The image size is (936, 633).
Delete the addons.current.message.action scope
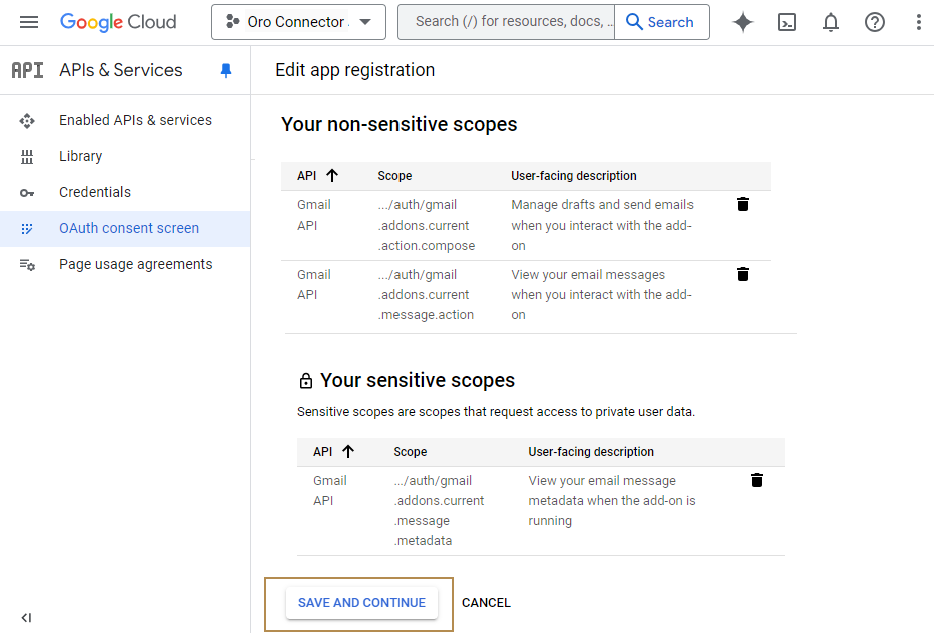point(743,274)
